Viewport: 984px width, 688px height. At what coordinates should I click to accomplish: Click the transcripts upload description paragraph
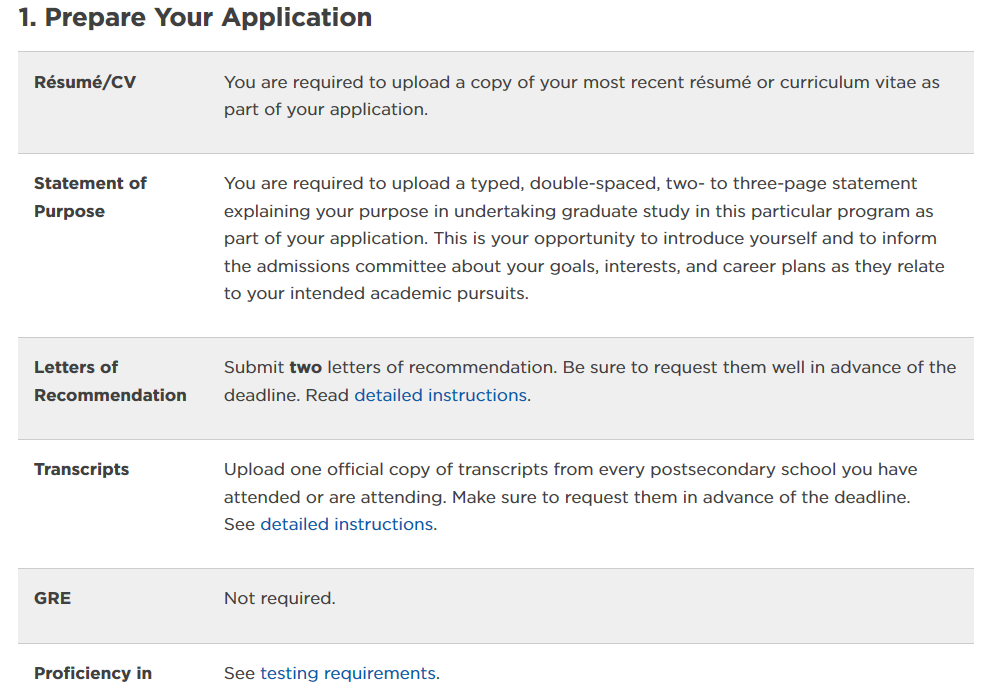570,497
